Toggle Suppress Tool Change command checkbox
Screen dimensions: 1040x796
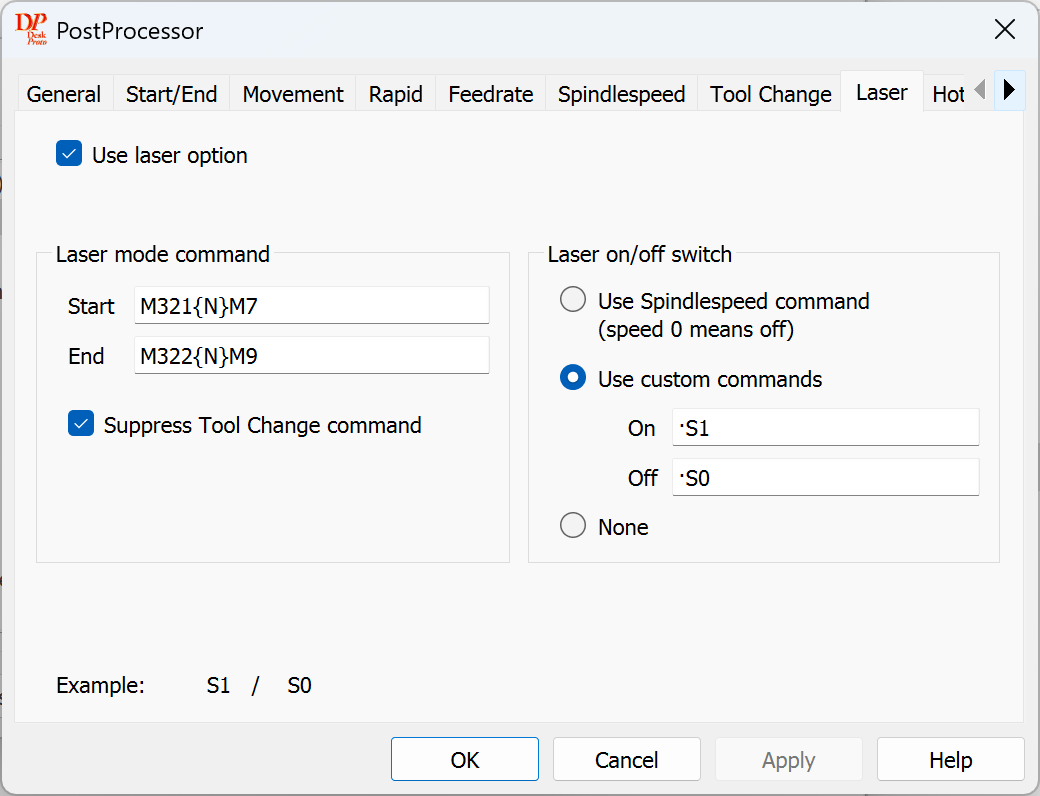click(x=81, y=424)
